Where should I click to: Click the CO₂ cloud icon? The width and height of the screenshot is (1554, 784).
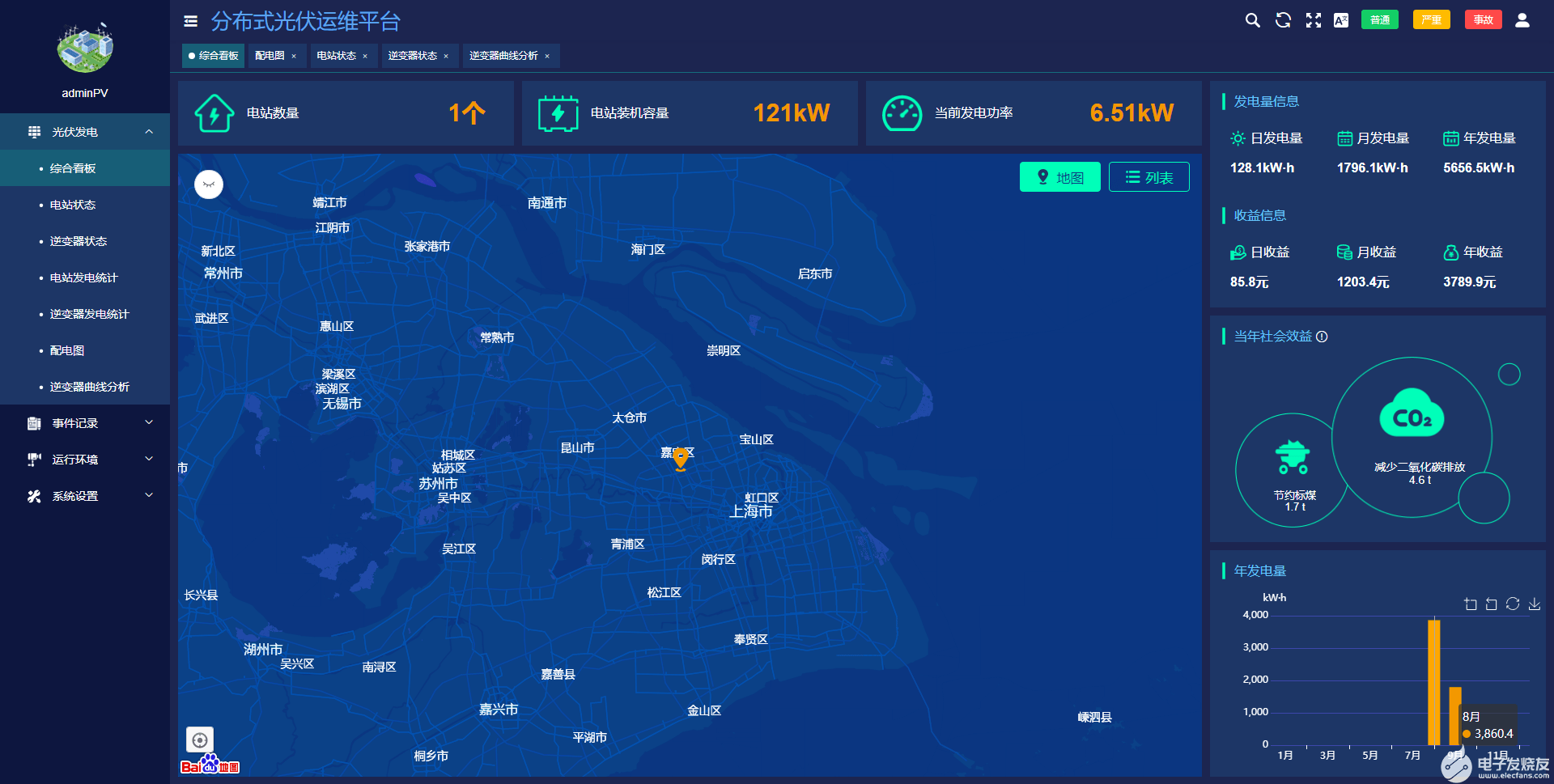[1412, 413]
